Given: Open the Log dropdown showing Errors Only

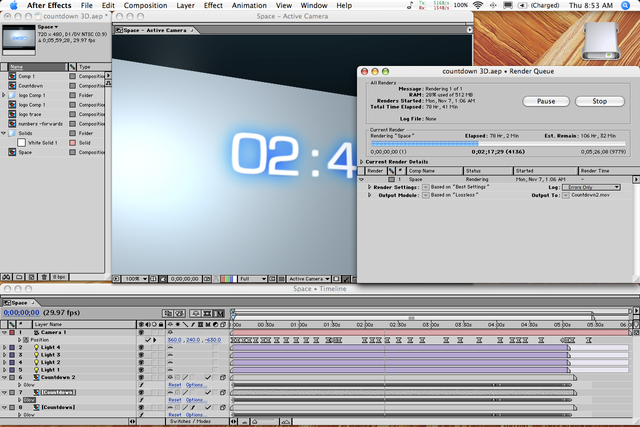Looking at the screenshot, I should tap(589, 187).
